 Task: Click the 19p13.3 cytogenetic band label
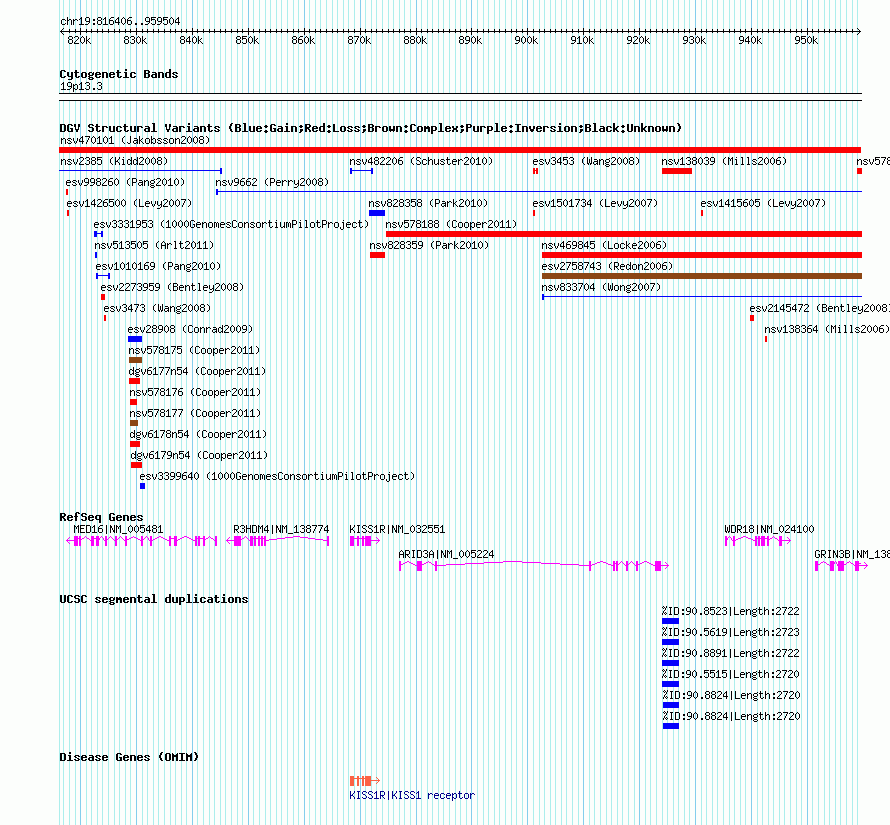click(x=81, y=86)
